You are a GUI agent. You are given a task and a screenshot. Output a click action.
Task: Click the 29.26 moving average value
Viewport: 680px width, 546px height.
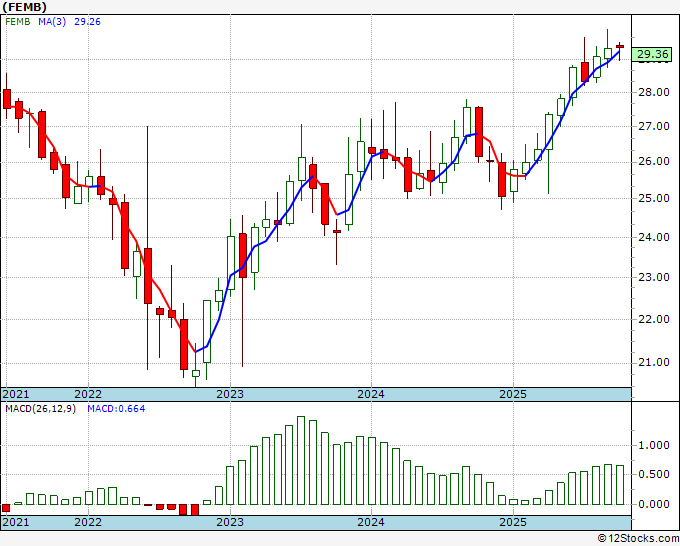click(x=87, y=22)
